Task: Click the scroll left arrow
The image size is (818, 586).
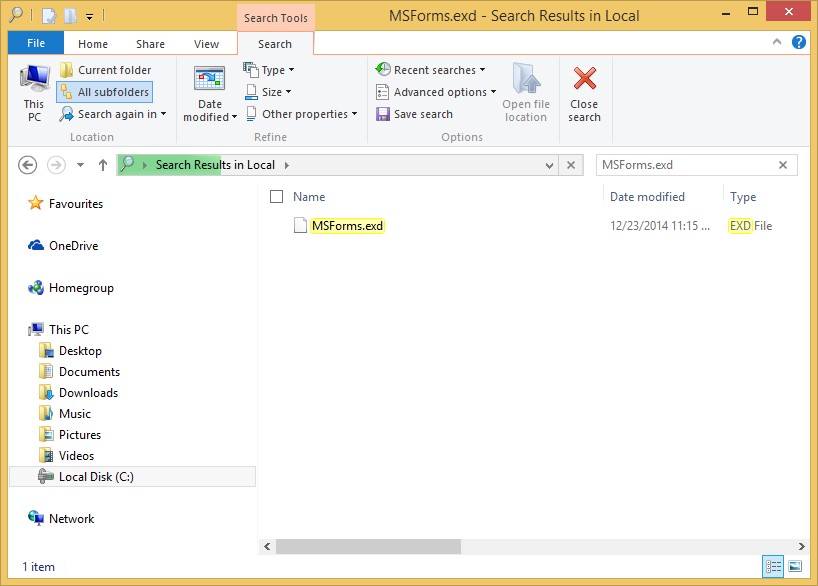Action: coord(267,546)
